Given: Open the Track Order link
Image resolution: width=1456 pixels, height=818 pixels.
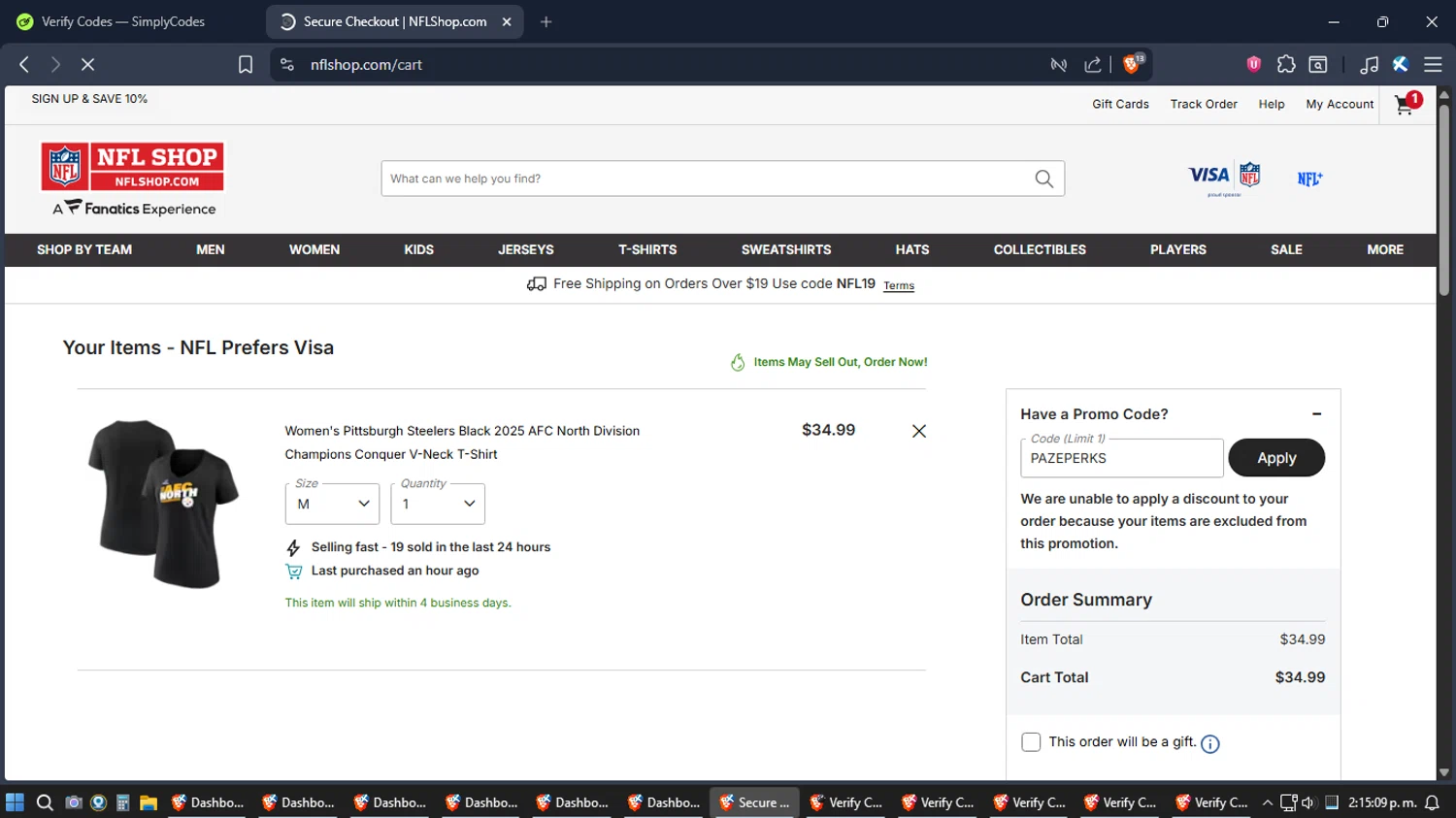Looking at the screenshot, I should [x=1204, y=104].
